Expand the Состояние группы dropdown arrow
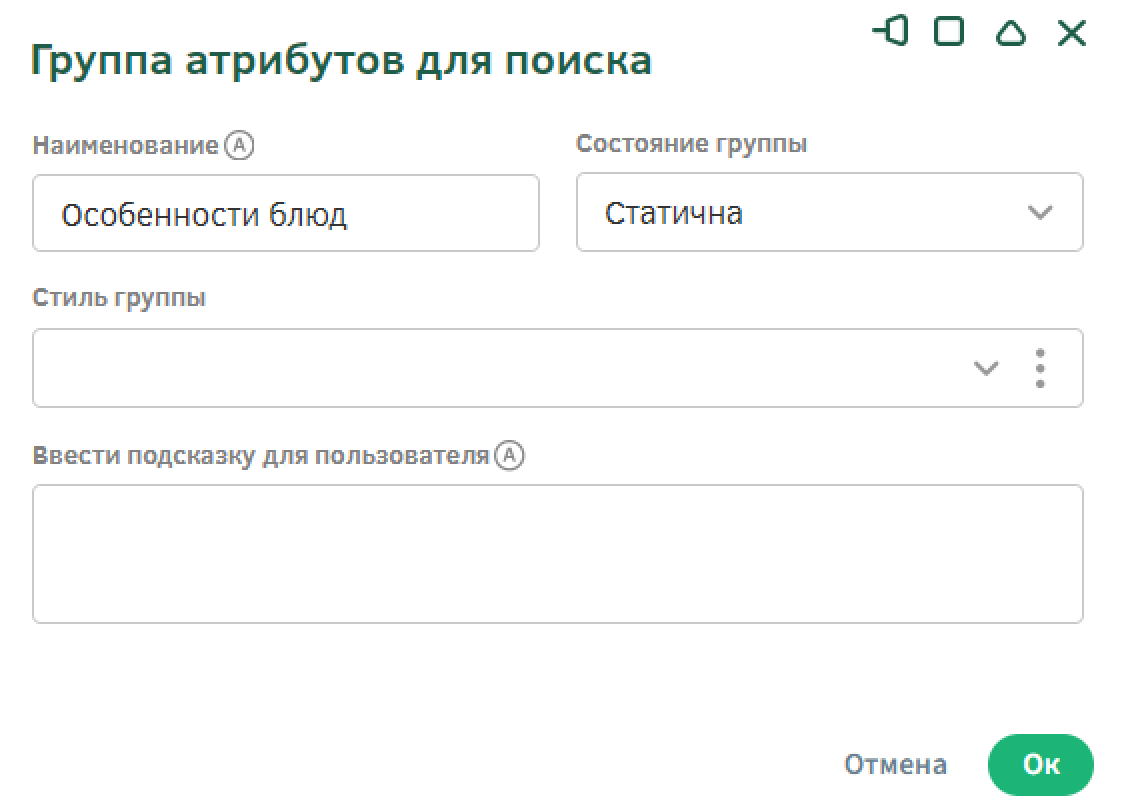Viewport: 1122px width, 810px height. (x=1040, y=213)
